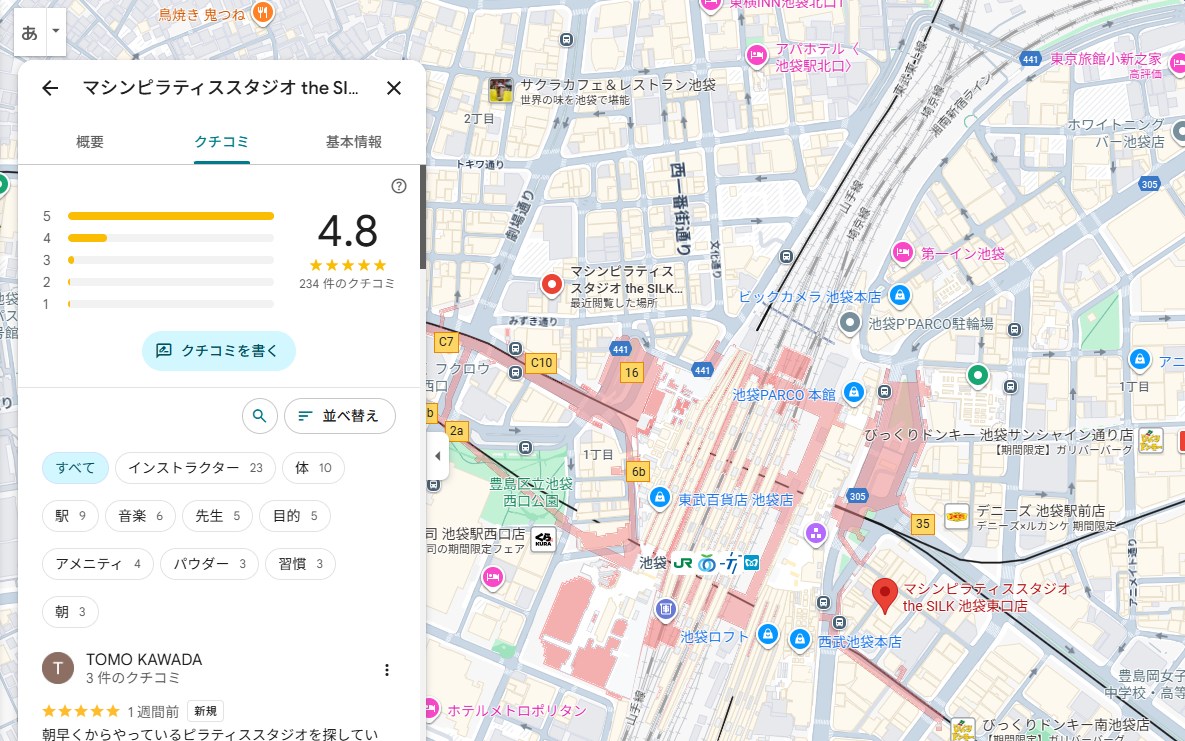Click the ホテルメトロポリタン hotel marker
The width and height of the screenshot is (1185, 741).
coord(431,710)
